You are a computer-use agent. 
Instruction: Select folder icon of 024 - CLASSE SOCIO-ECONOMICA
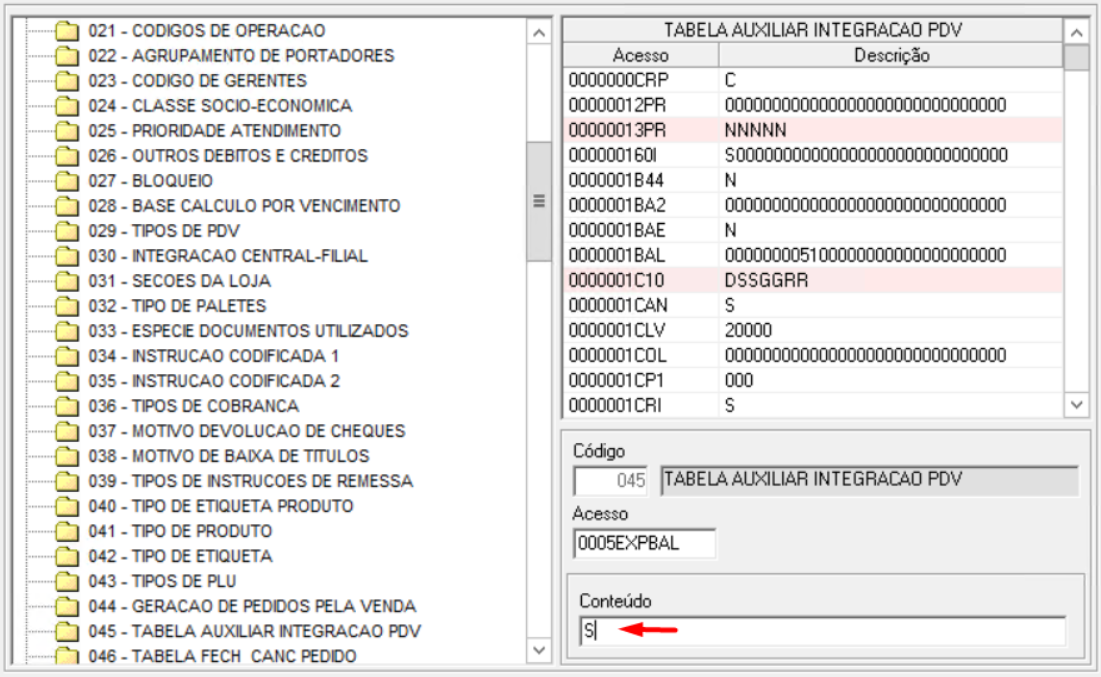(67, 106)
